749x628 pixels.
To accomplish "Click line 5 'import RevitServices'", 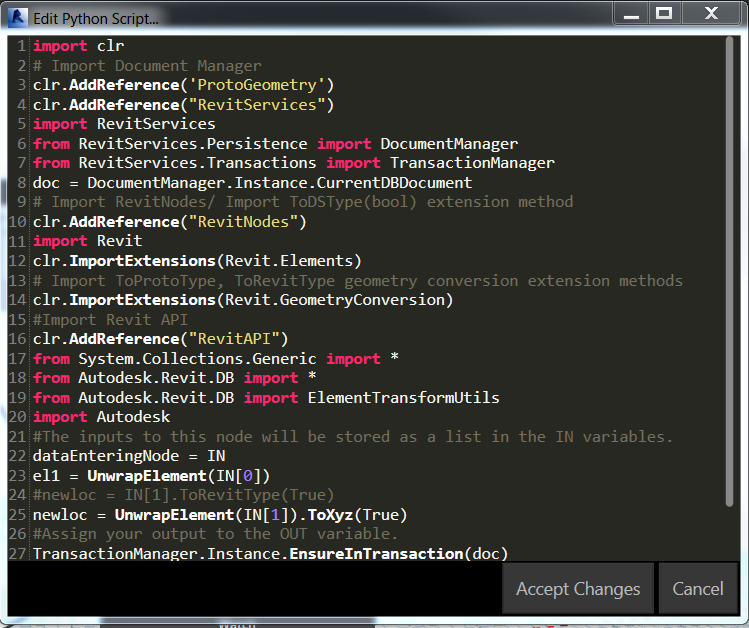I will pyautogui.click(x=124, y=124).
